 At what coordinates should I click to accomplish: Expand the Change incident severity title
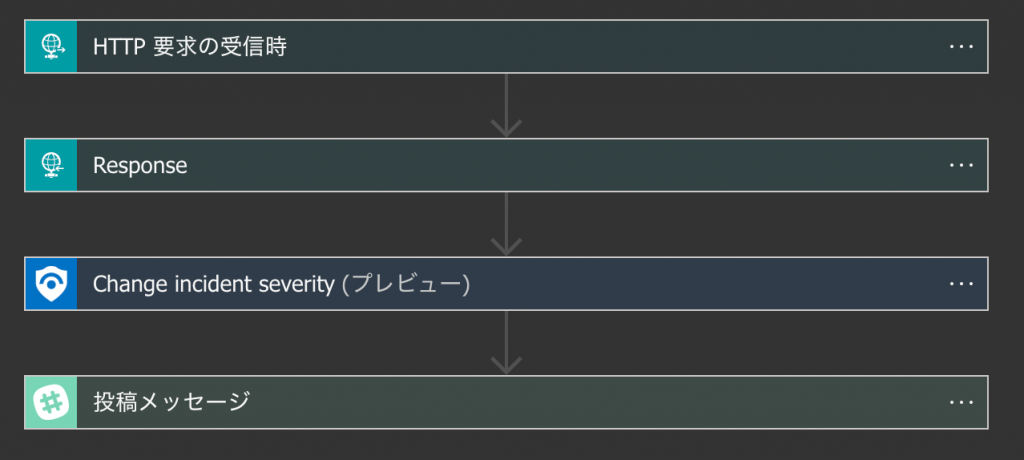pos(214,284)
